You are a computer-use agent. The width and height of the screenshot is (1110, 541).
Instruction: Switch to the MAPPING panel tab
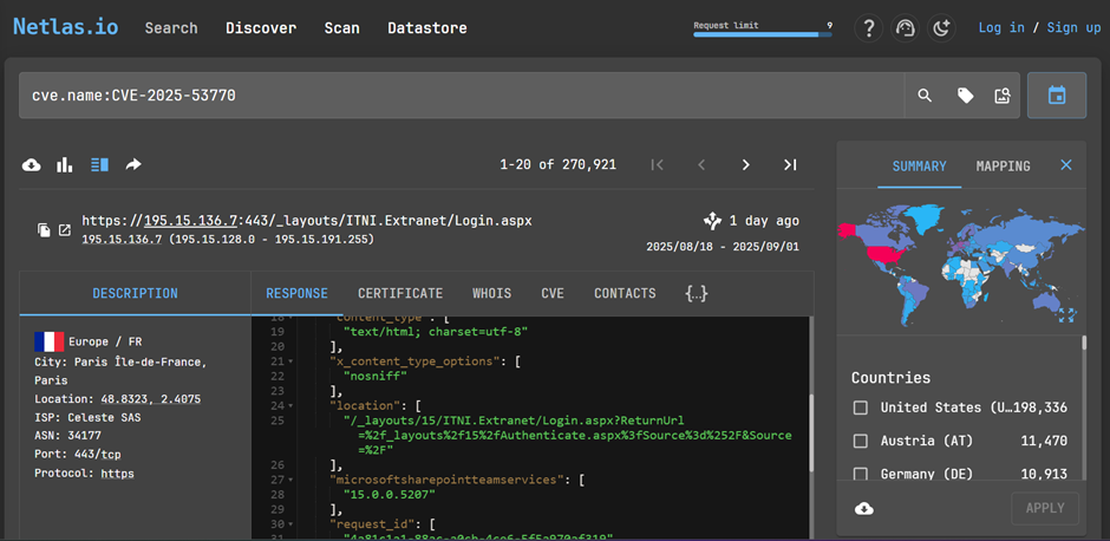click(x=1003, y=166)
